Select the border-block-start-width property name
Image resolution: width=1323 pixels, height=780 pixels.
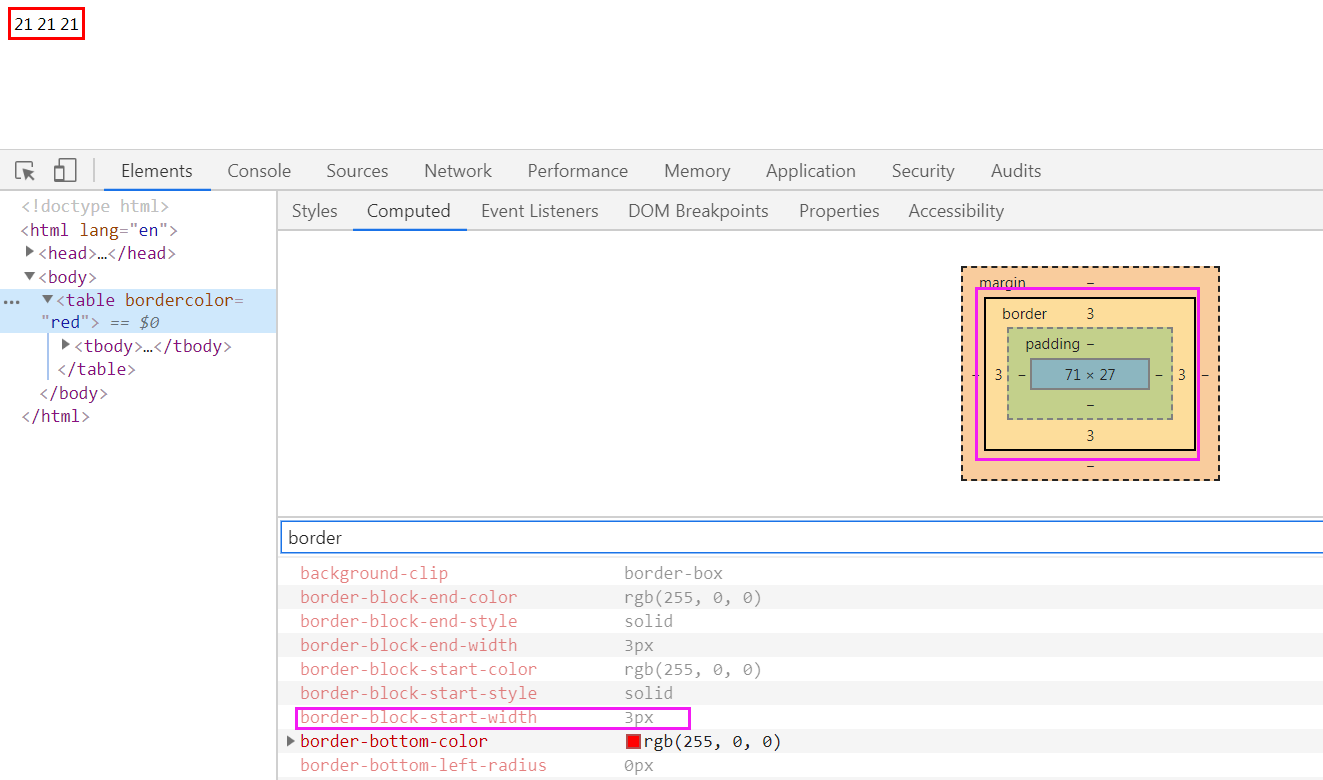pos(419,717)
